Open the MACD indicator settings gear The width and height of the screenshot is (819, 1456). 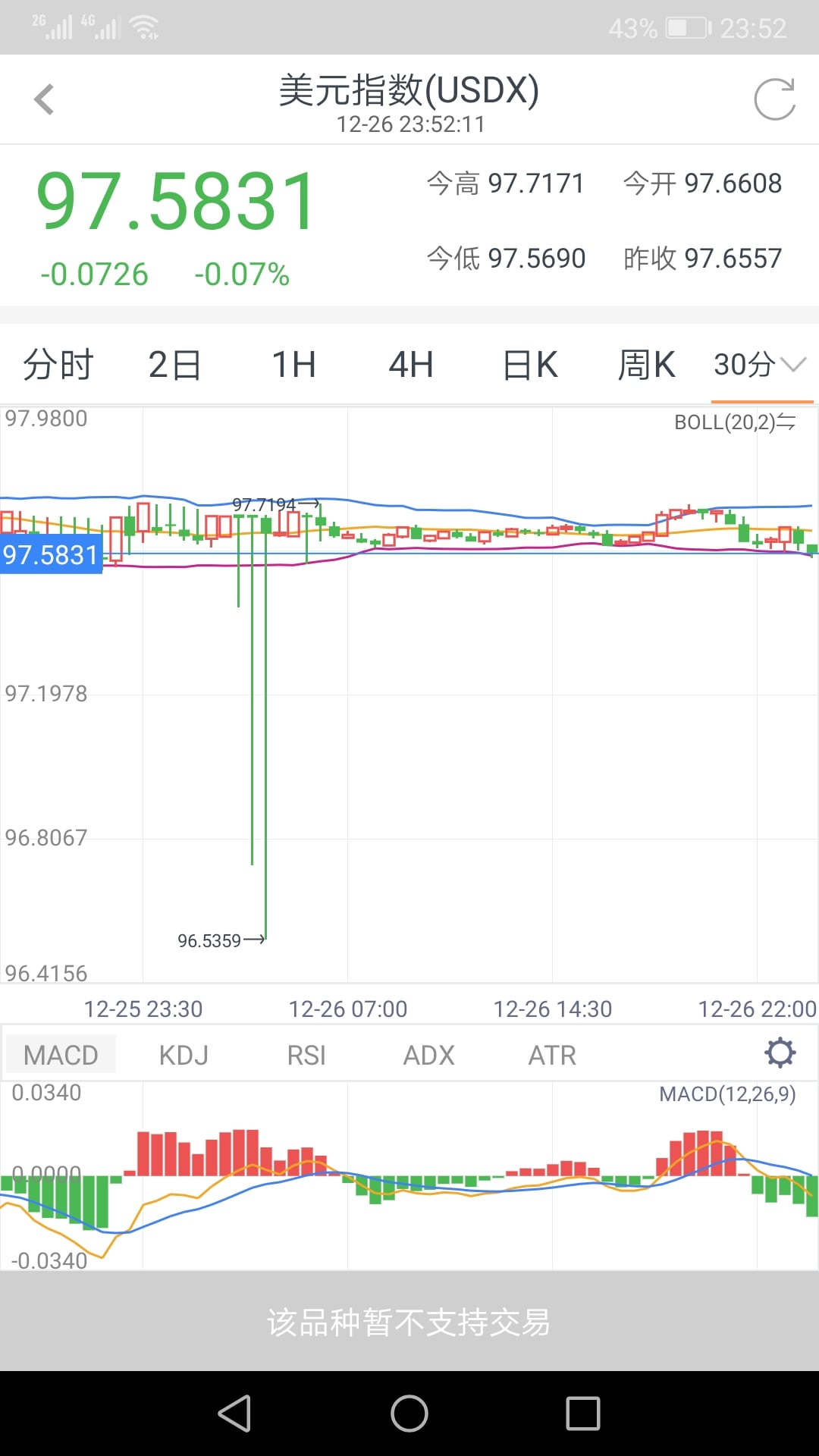point(780,1053)
